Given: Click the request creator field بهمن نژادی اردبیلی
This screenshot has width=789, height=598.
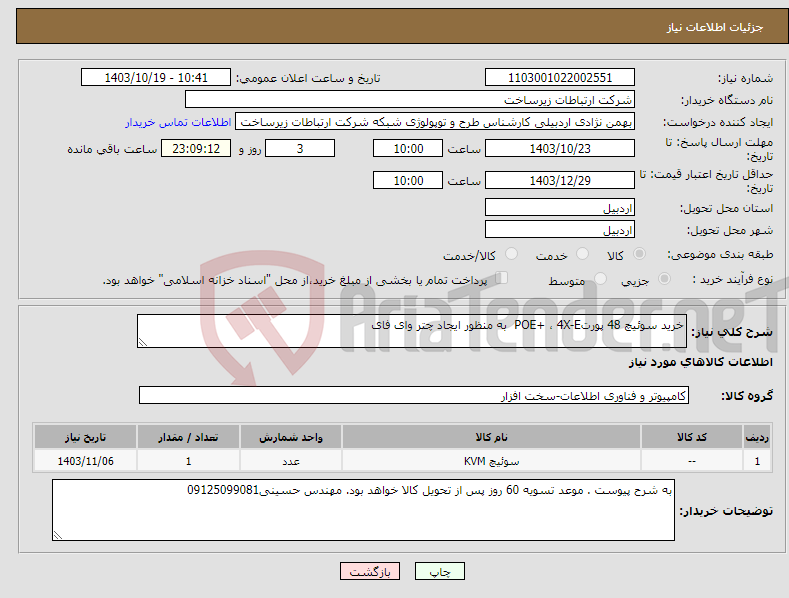Looking at the screenshot, I should pos(435,122).
